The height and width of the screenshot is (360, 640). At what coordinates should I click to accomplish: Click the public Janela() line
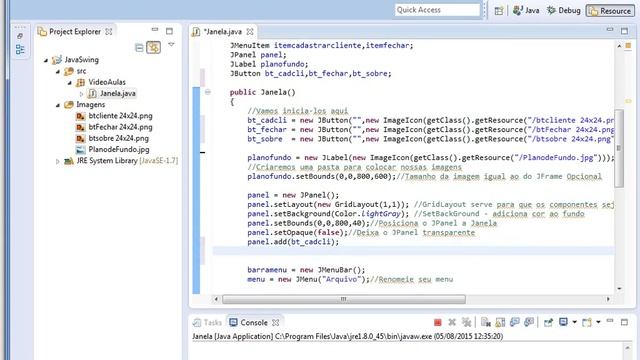pos(262,92)
